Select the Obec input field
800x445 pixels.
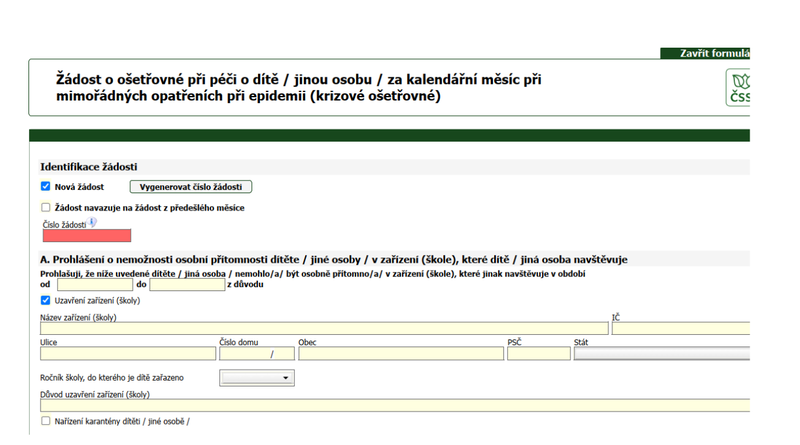(x=400, y=354)
